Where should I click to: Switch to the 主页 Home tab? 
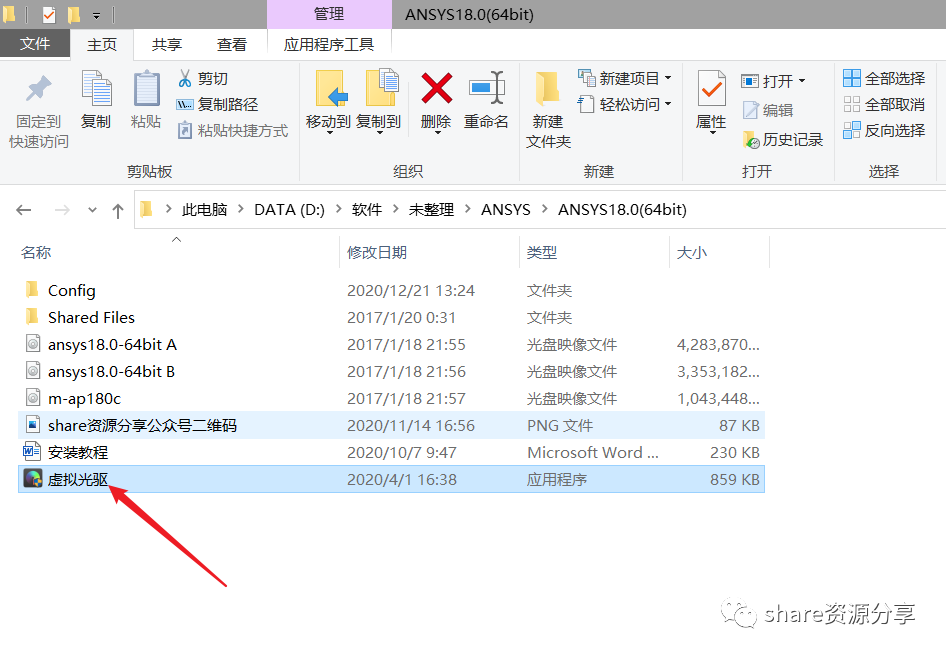(x=102, y=45)
